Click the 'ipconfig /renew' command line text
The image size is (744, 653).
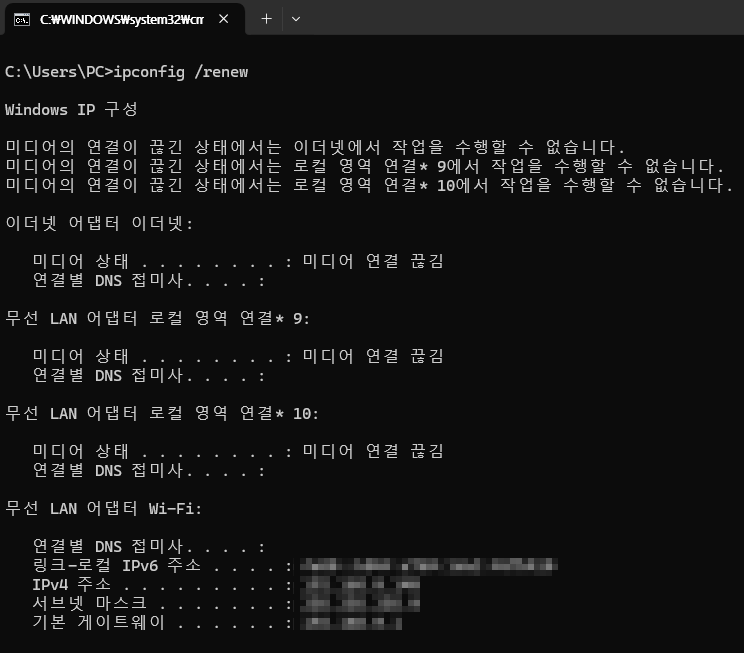(x=181, y=72)
